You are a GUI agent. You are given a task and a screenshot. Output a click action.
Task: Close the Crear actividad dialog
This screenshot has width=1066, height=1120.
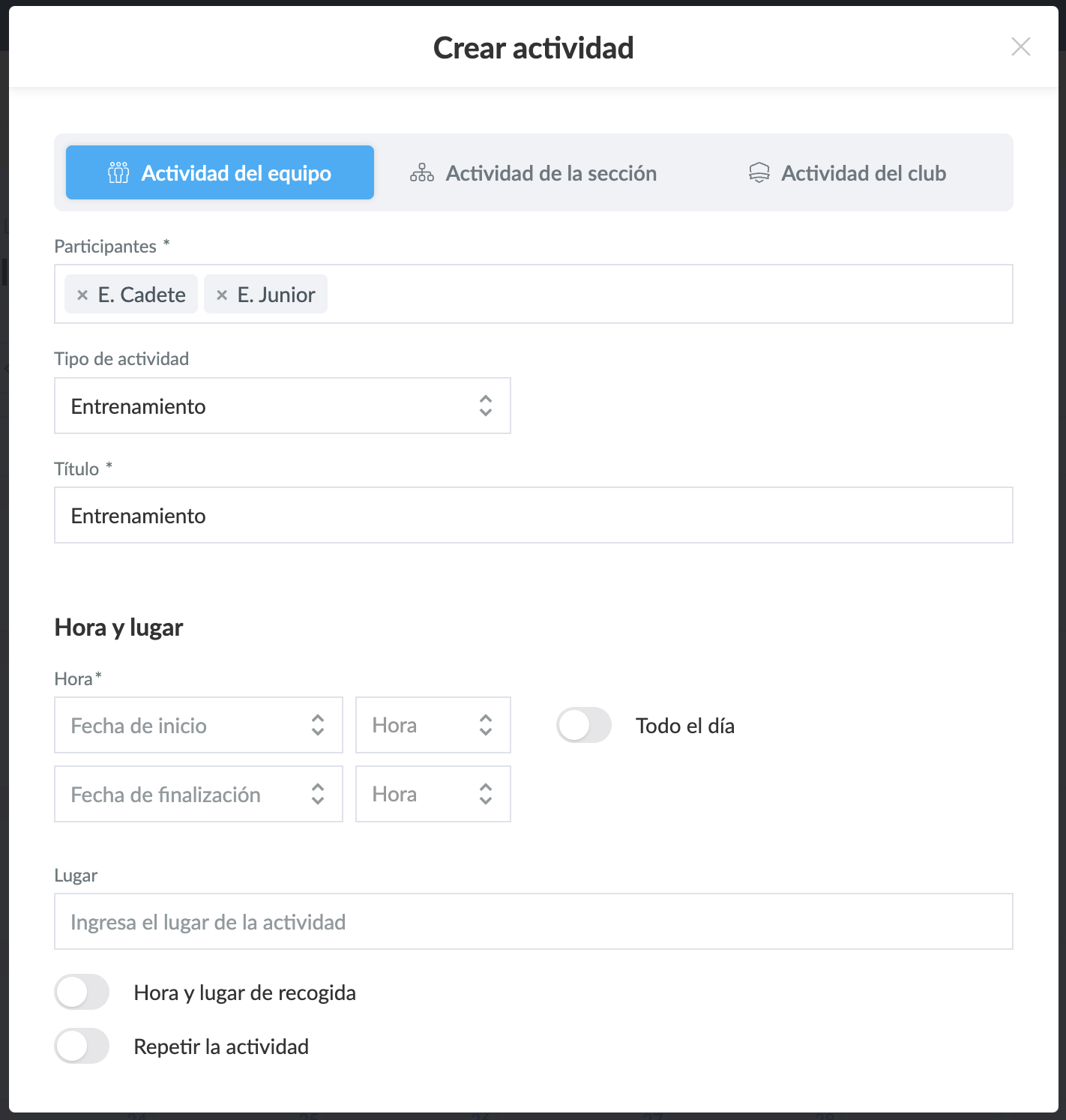click(x=1020, y=46)
